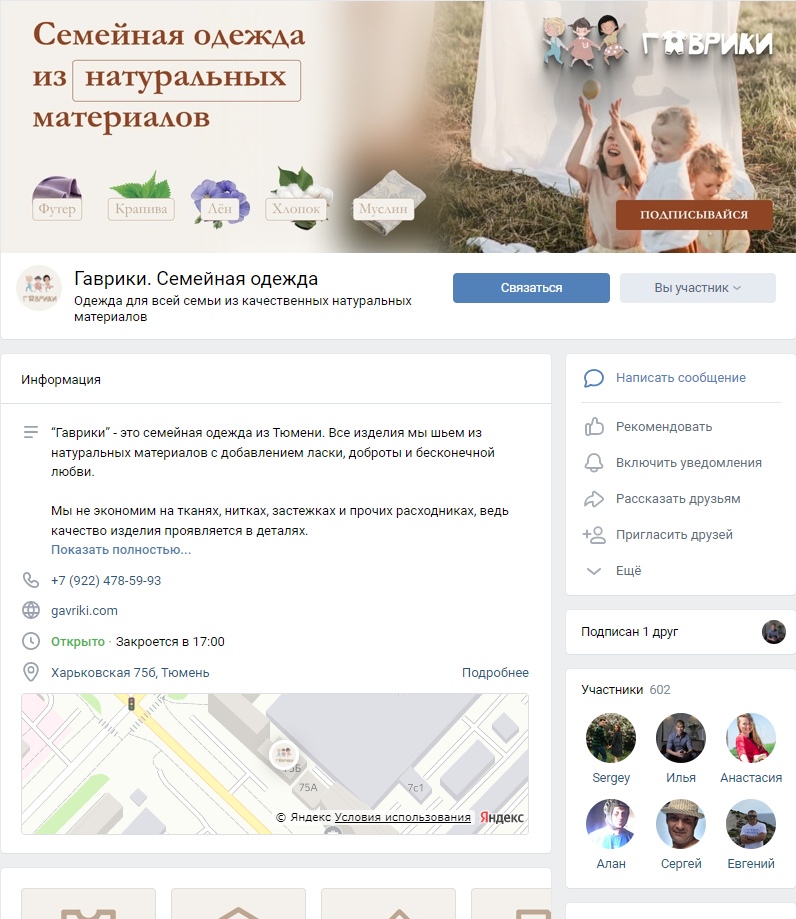Expand description with Показать полностью

[121, 550]
